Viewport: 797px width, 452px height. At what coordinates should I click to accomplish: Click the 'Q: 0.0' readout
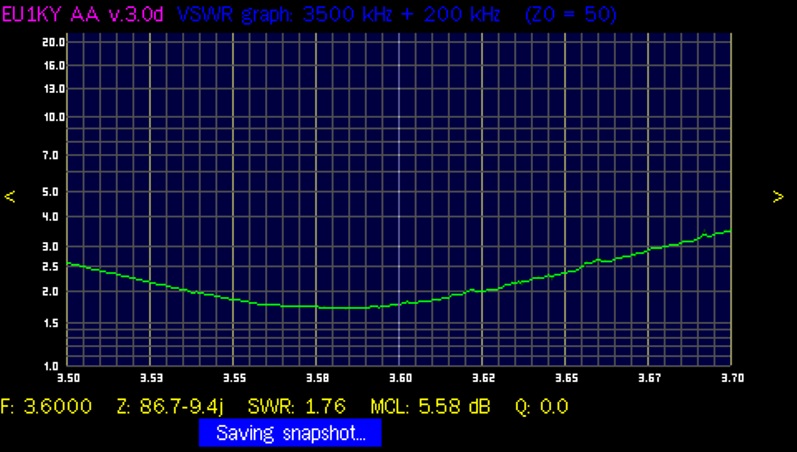(541, 406)
